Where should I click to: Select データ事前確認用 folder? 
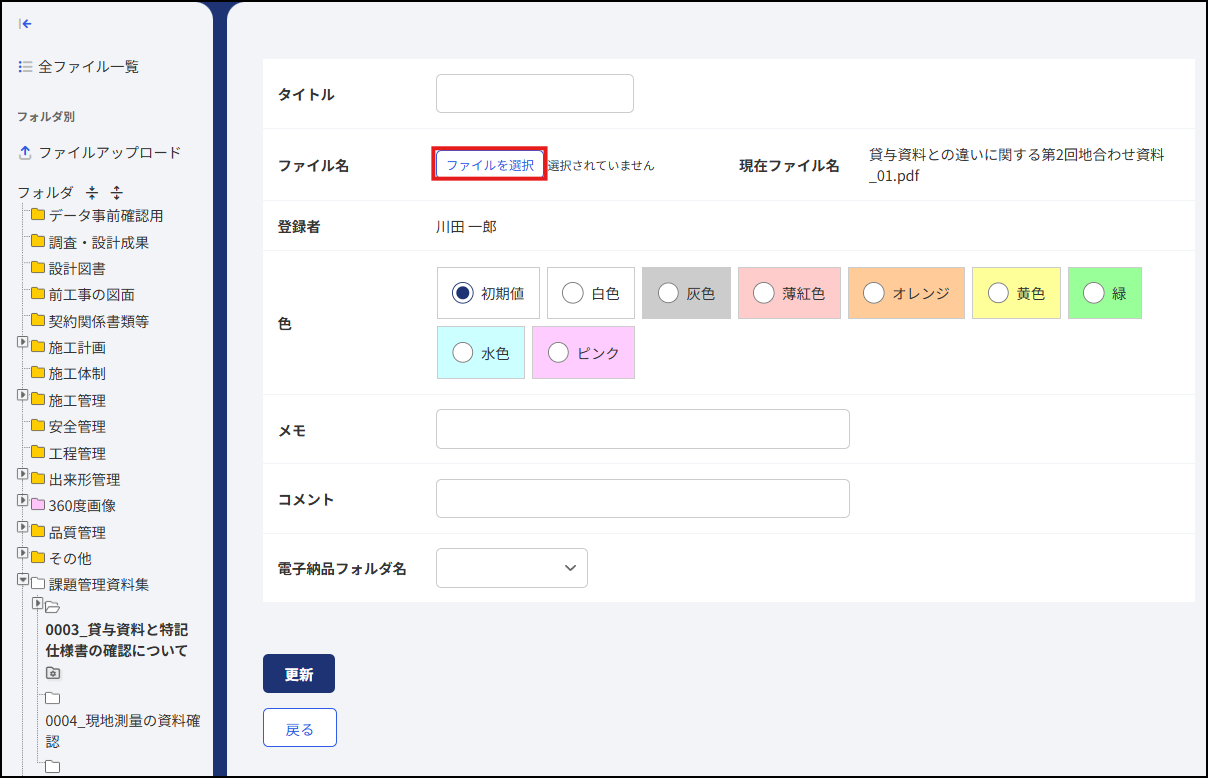106,216
